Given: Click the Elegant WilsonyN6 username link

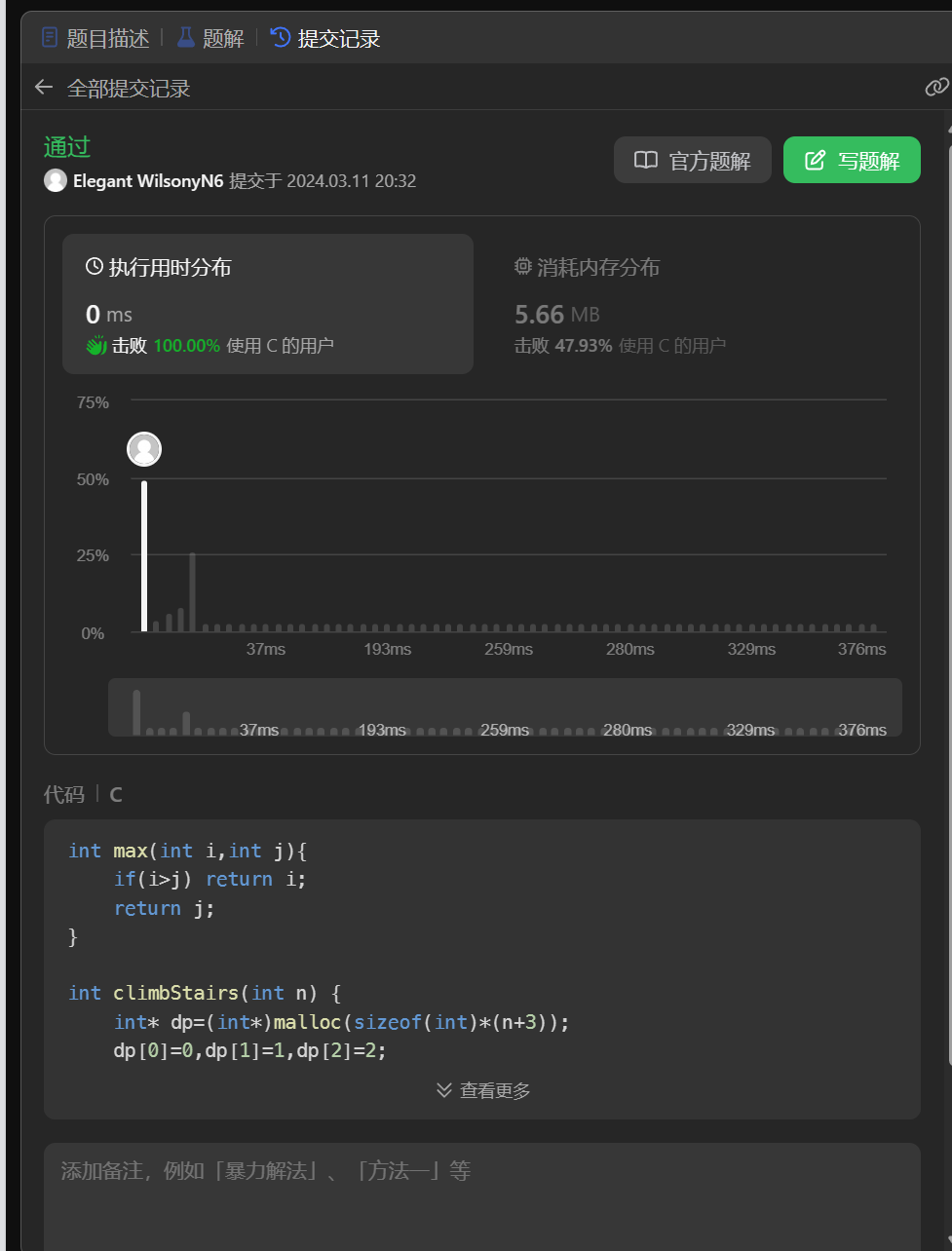Looking at the screenshot, I should (x=148, y=181).
